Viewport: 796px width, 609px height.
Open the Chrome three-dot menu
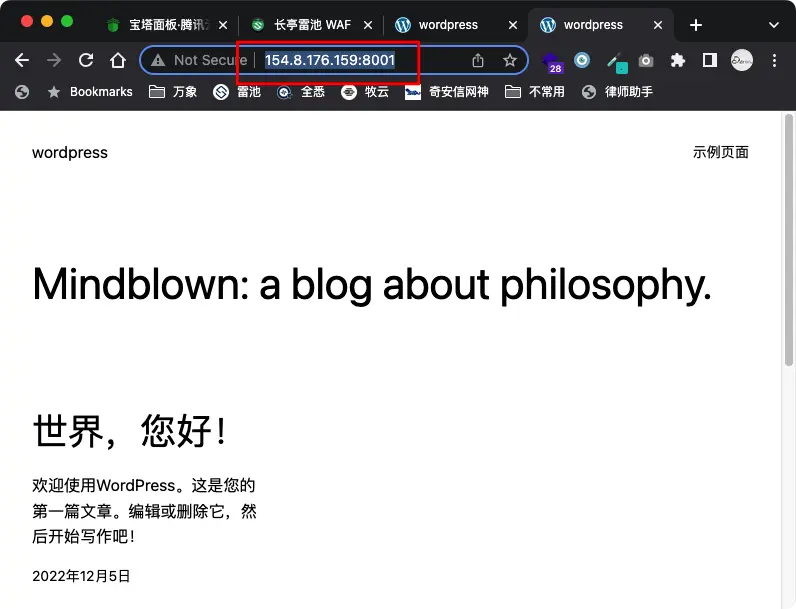[x=774, y=60]
